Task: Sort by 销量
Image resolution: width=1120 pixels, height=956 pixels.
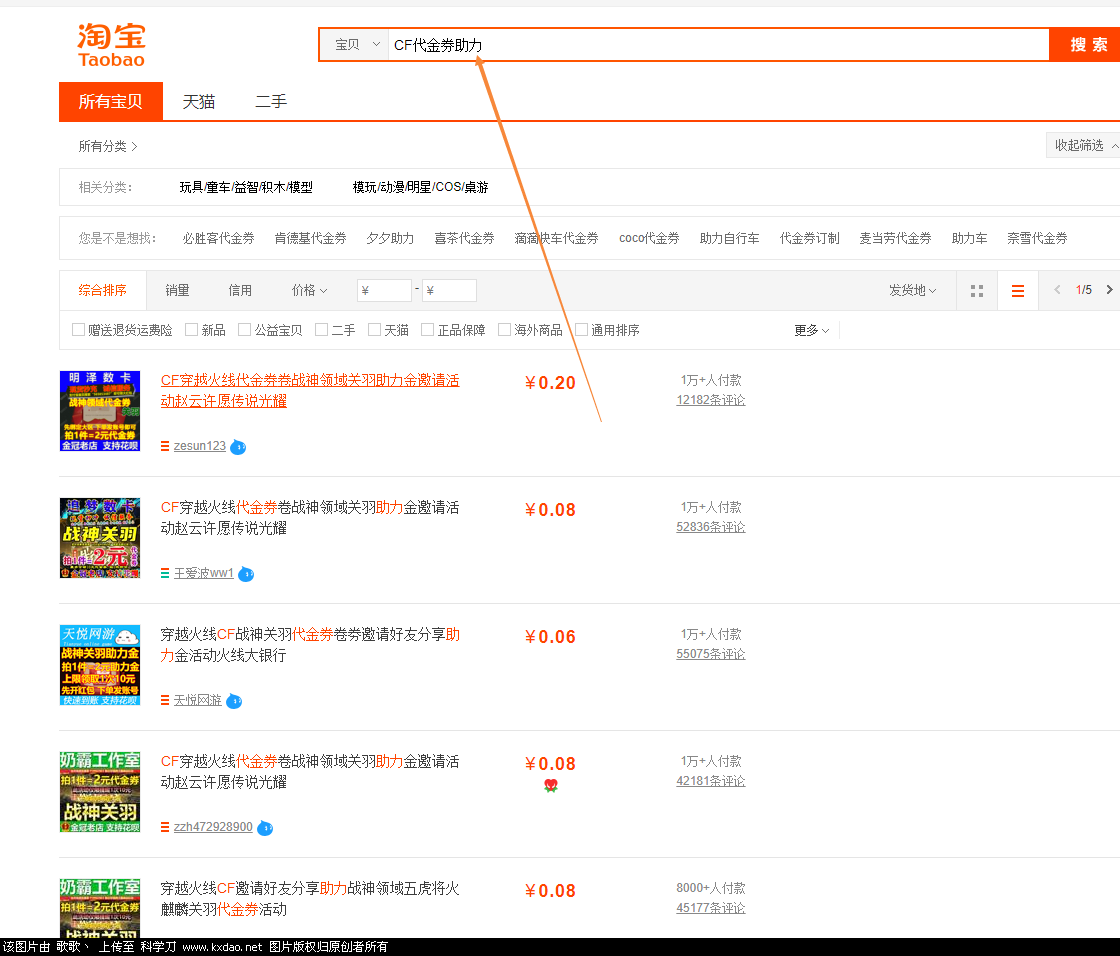Action: point(177,290)
